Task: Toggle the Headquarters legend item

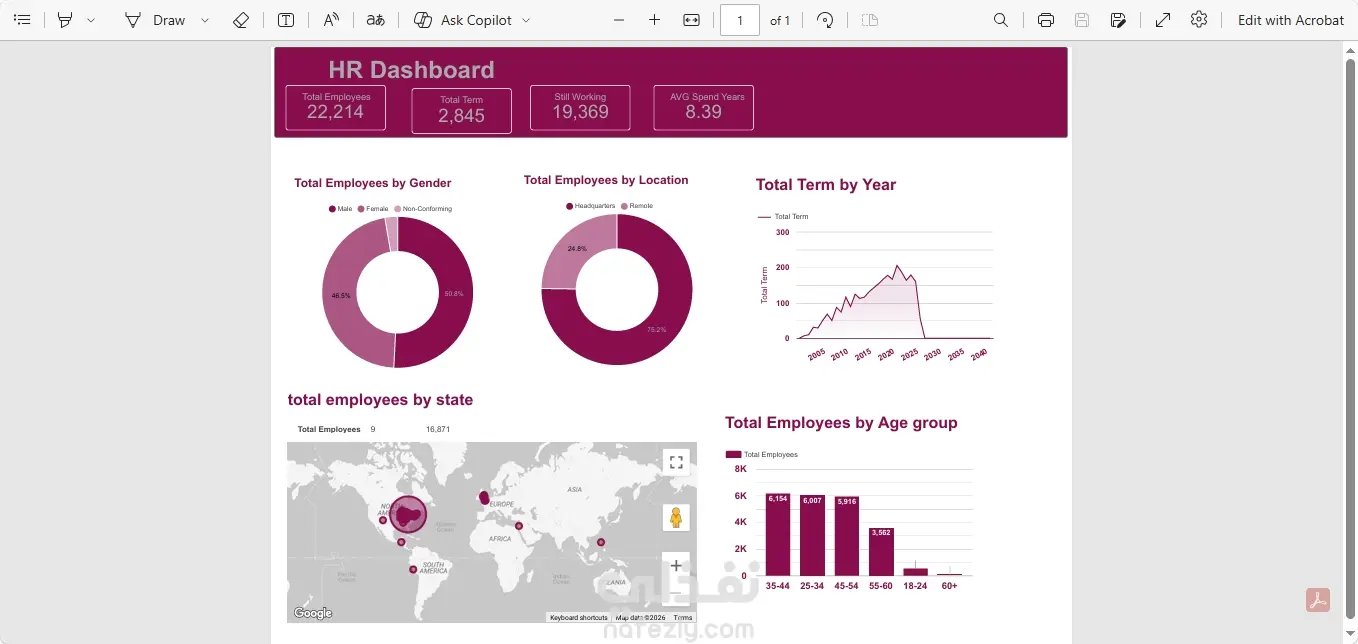Action: 591,206
